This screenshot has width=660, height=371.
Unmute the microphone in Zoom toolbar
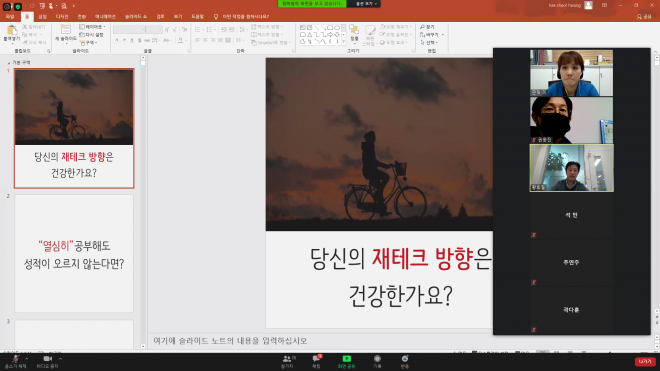tap(15, 361)
